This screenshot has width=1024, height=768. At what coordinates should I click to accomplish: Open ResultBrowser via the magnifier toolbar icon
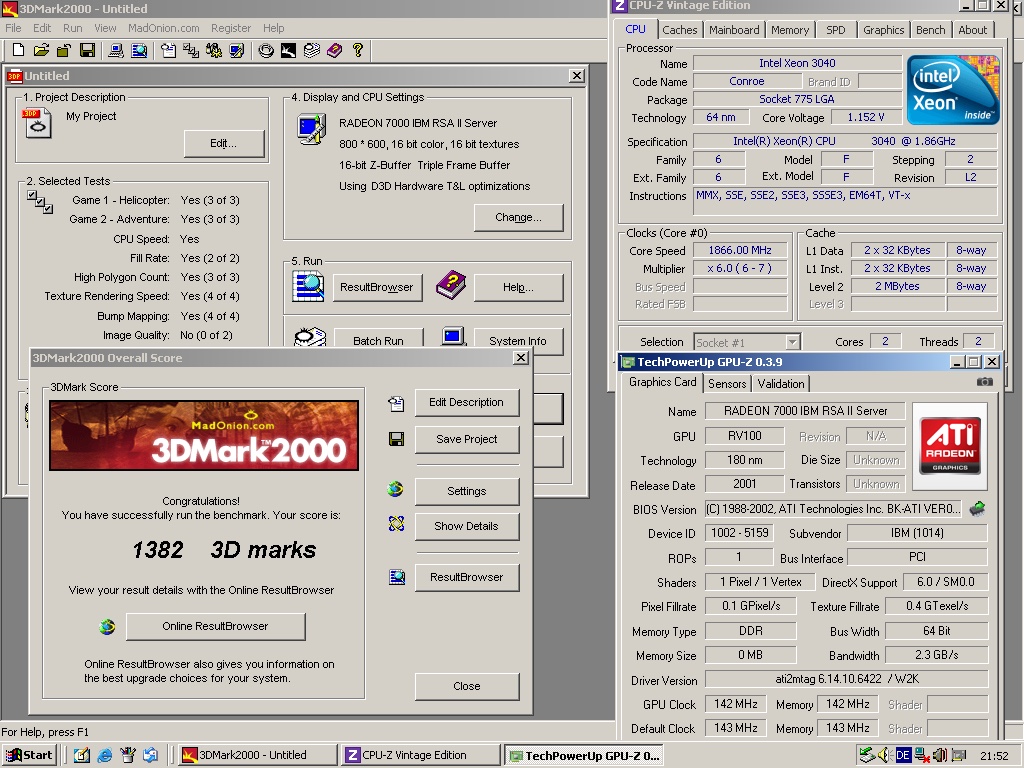(x=139, y=50)
